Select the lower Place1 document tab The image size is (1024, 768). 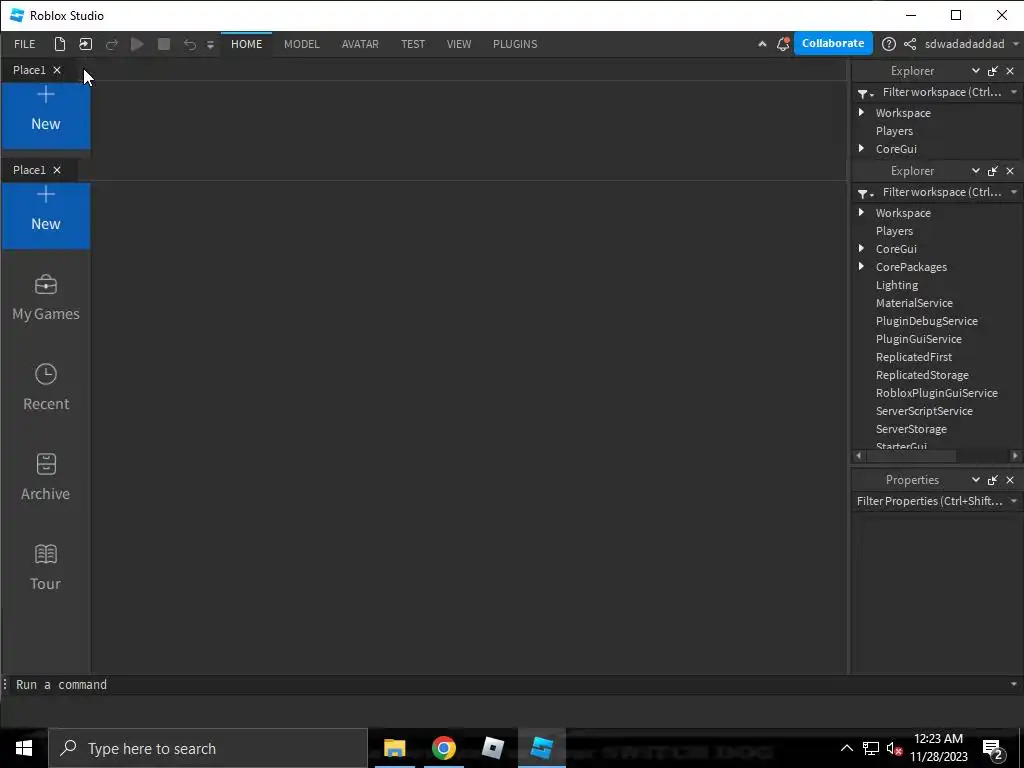(29, 170)
